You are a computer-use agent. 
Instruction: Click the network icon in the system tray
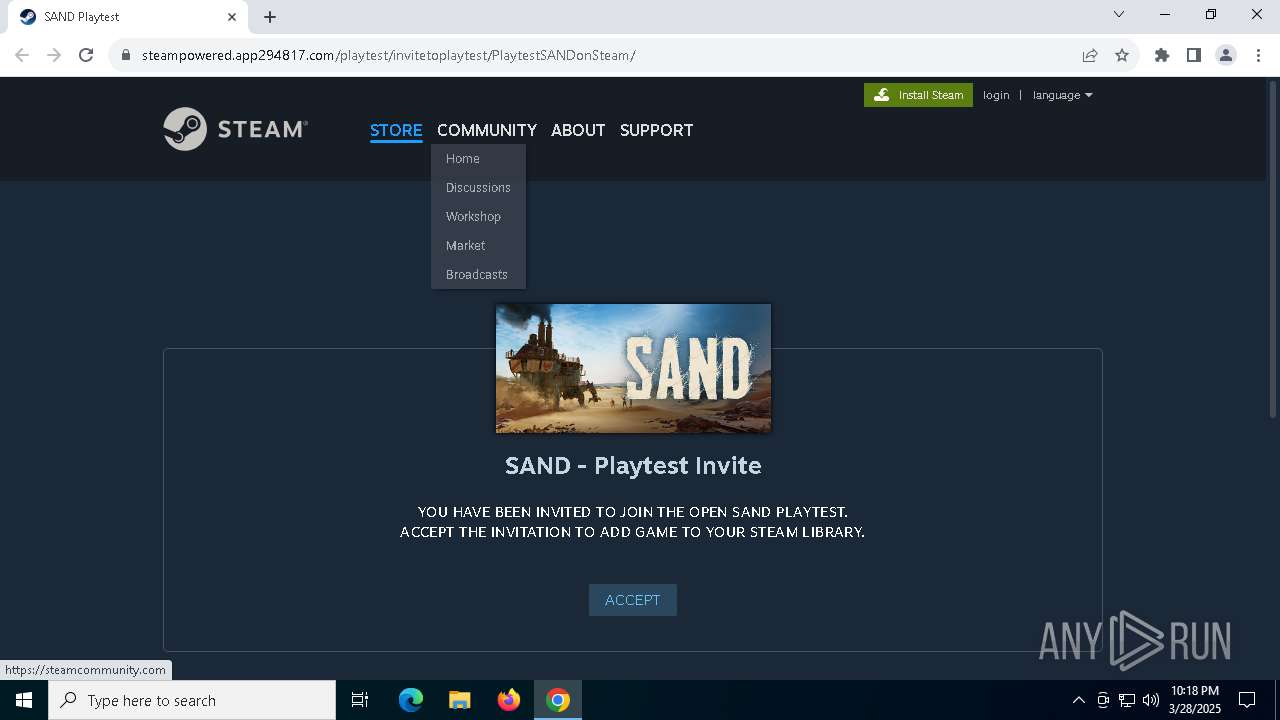[x=1127, y=700]
